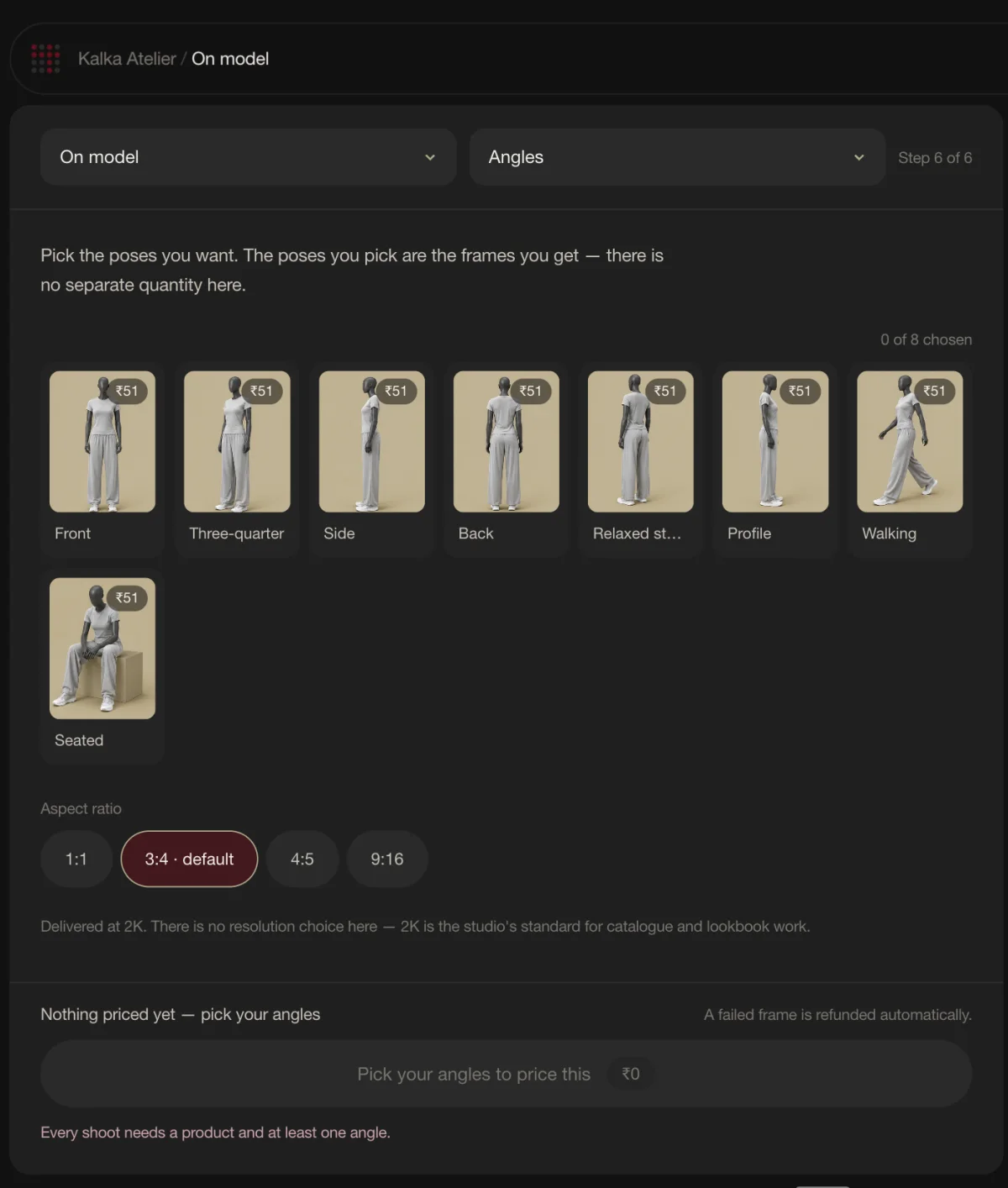Click the ₹51 price badge on Side

click(396, 391)
